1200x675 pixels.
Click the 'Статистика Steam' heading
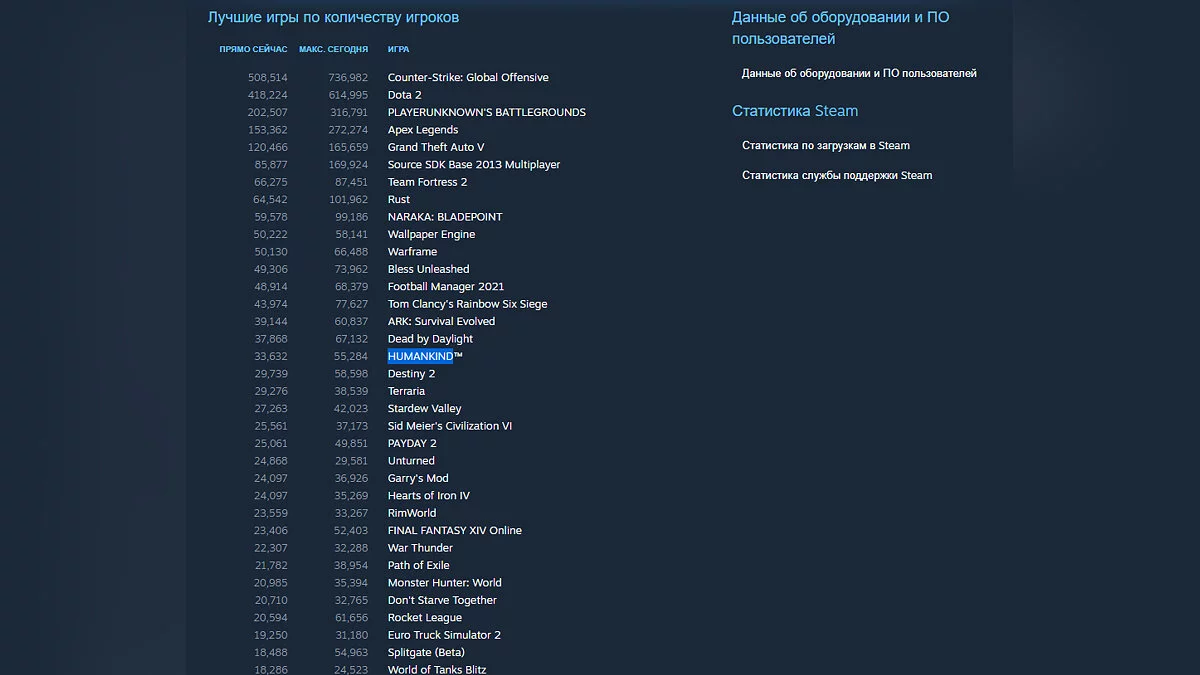pyautogui.click(x=795, y=111)
